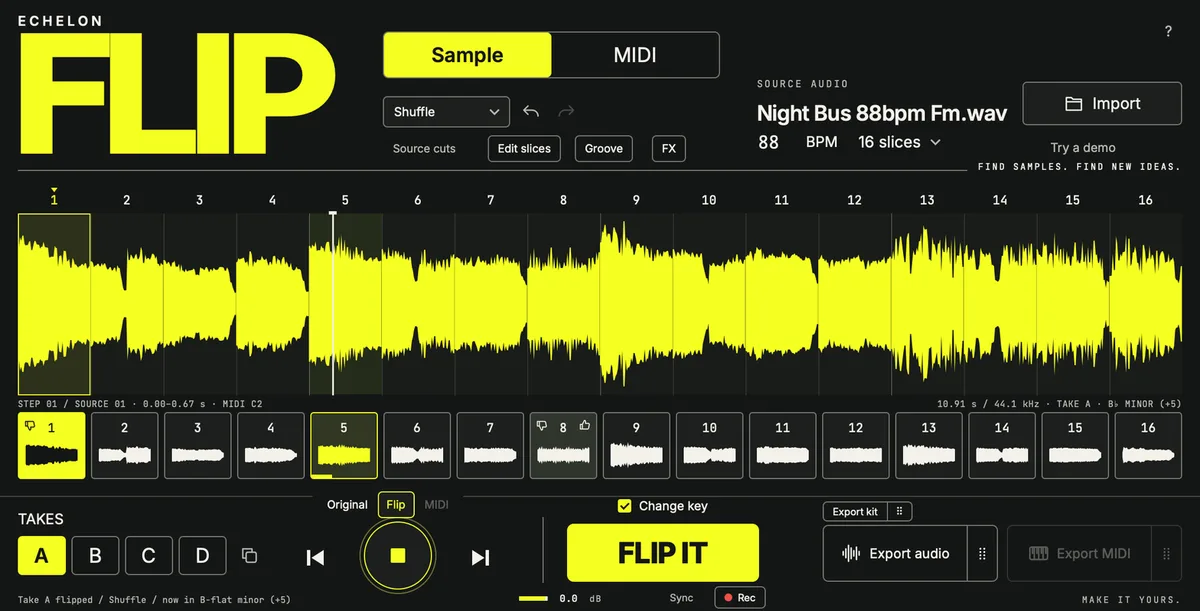The width and height of the screenshot is (1200, 611).
Task: Select take B
Action: tap(95, 556)
